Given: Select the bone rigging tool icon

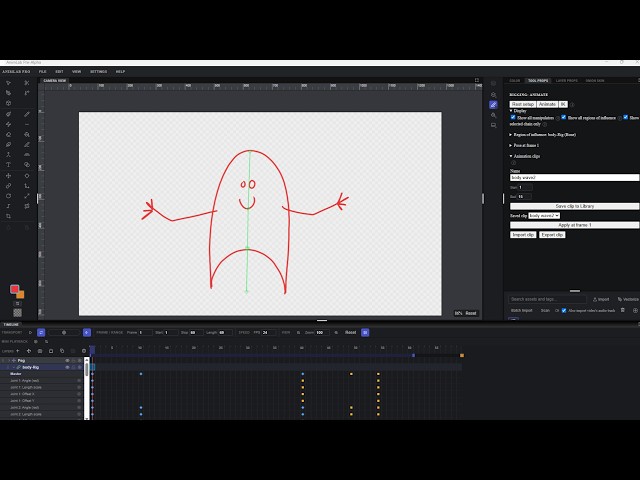Looking at the screenshot, I should tap(8, 154).
